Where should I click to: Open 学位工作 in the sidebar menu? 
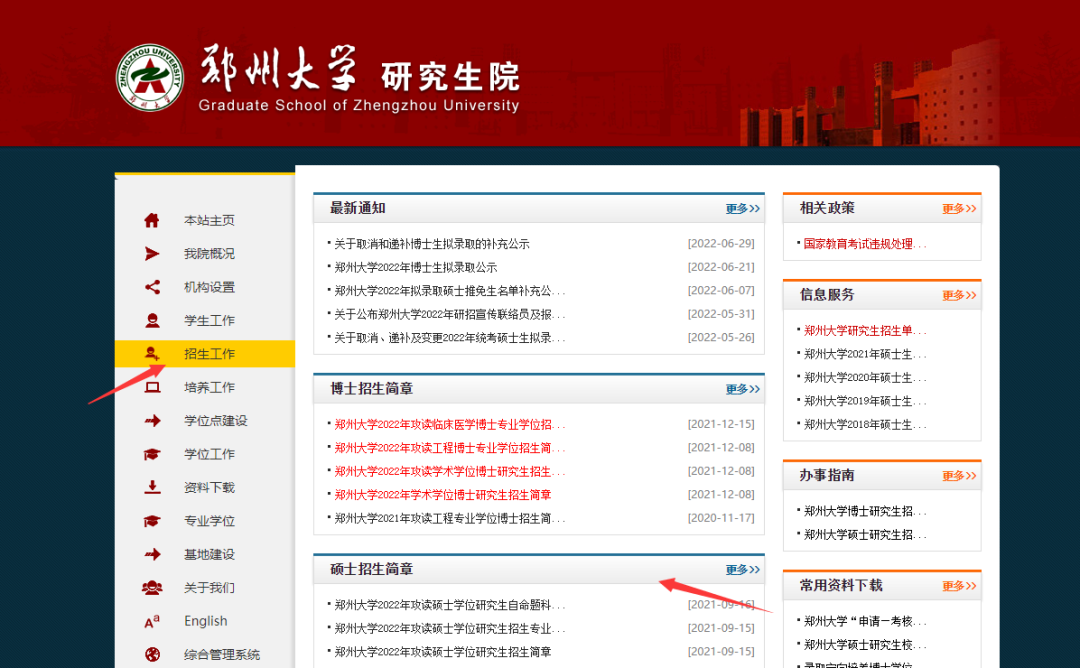tap(209, 454)
